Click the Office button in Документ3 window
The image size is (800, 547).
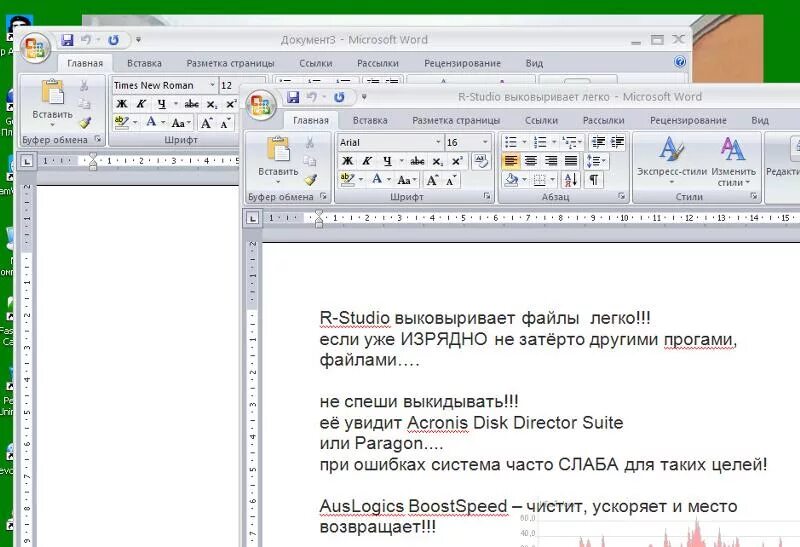[35, 47]
